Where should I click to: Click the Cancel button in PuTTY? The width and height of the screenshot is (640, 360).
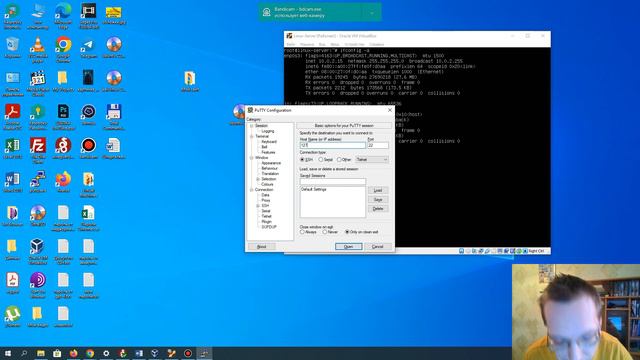pos(378,247)
